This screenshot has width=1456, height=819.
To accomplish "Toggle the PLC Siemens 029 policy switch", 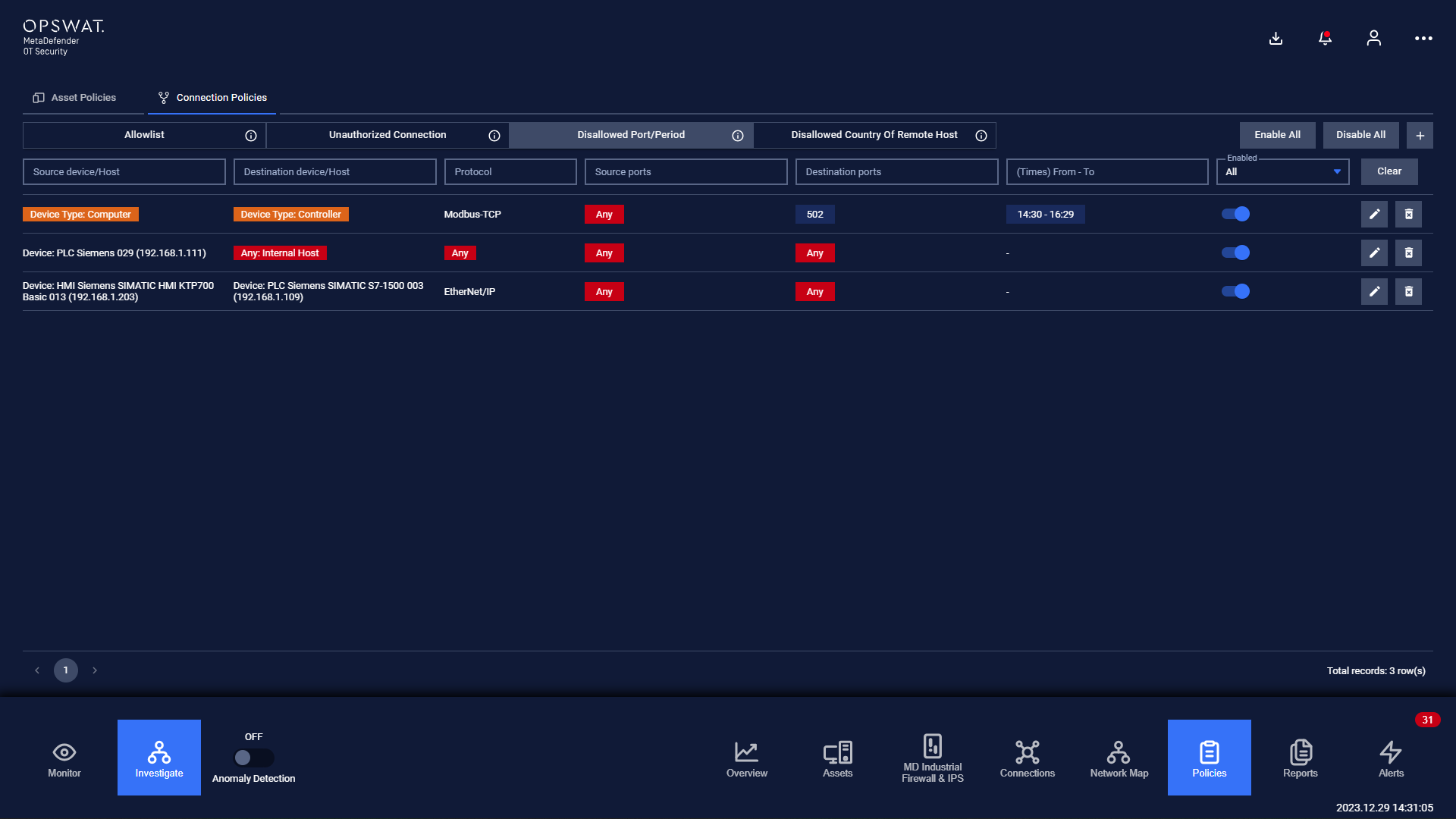I will click(x=1235, y=253).
